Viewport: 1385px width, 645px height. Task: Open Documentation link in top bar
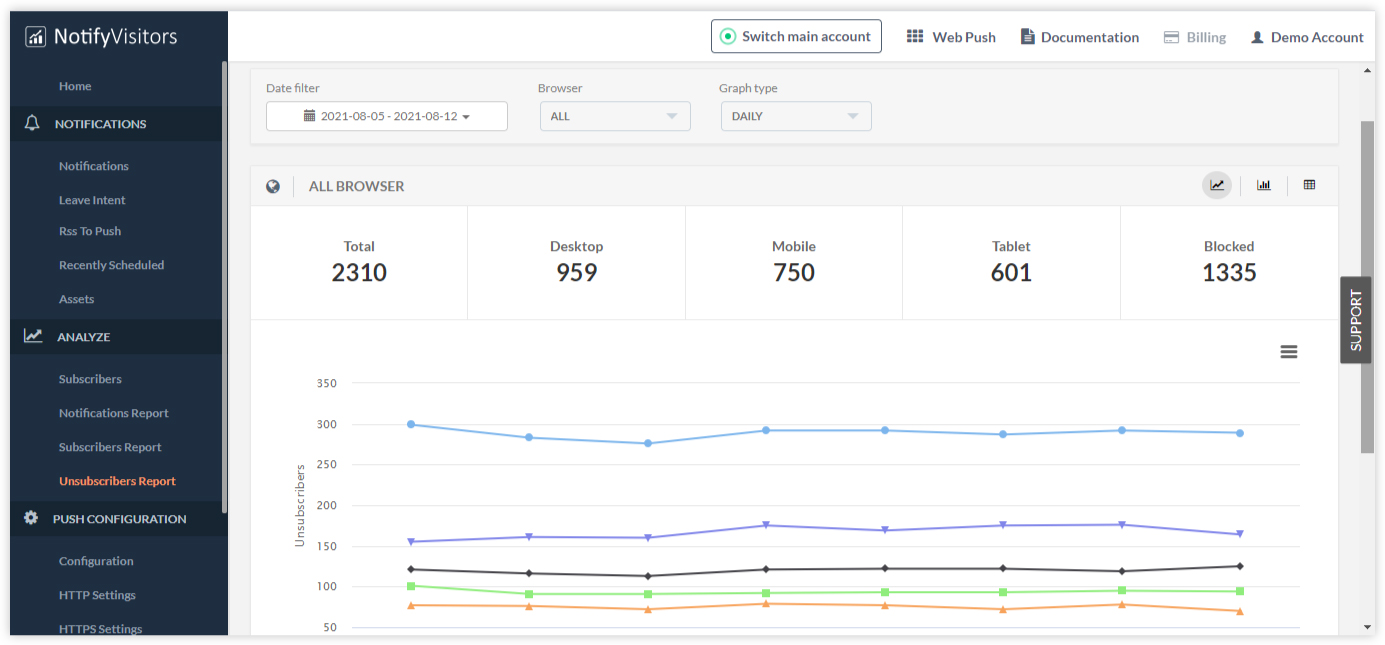1080,37
